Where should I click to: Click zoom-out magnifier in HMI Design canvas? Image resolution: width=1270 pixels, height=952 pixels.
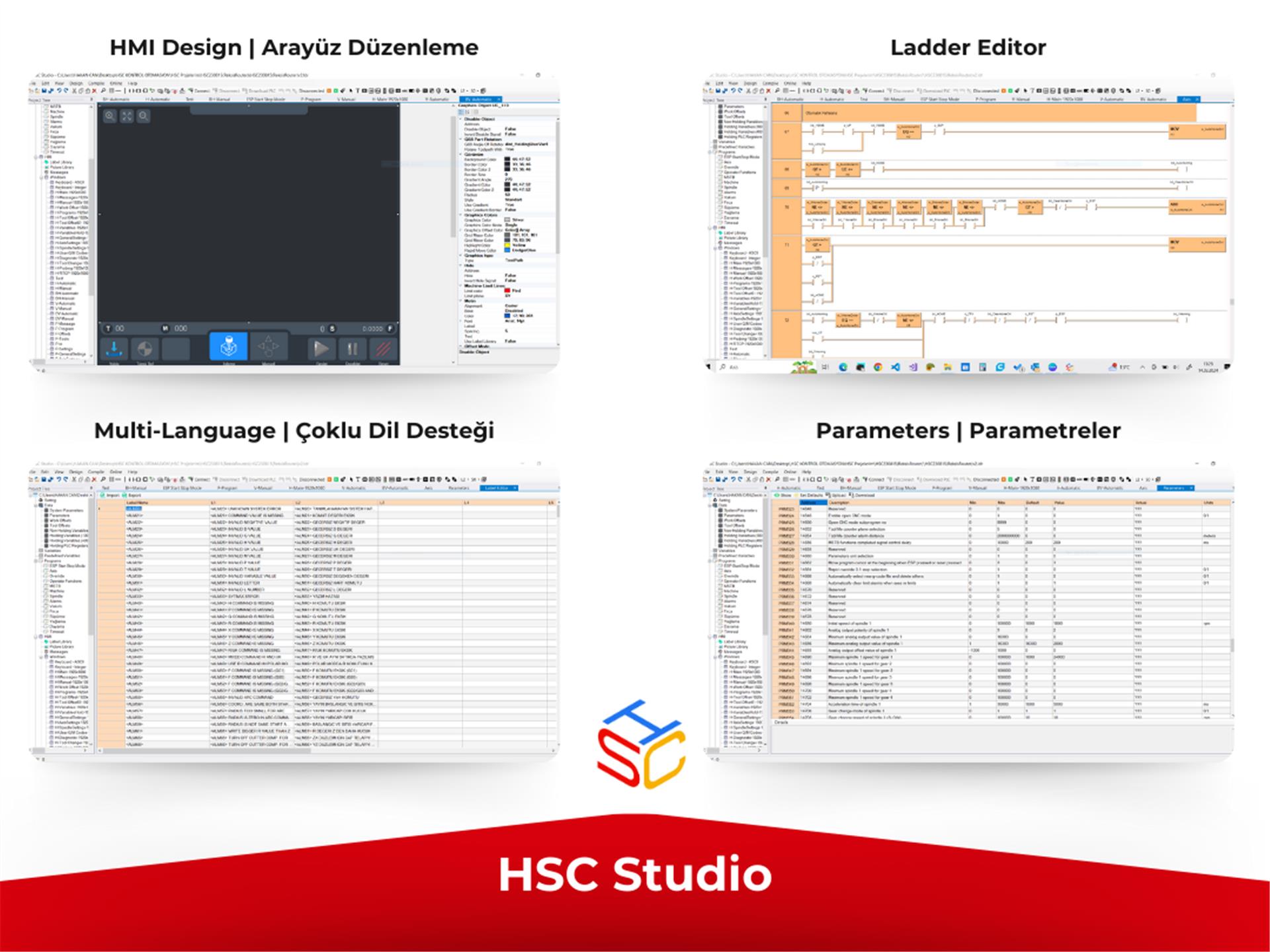[x=144, y=116]
